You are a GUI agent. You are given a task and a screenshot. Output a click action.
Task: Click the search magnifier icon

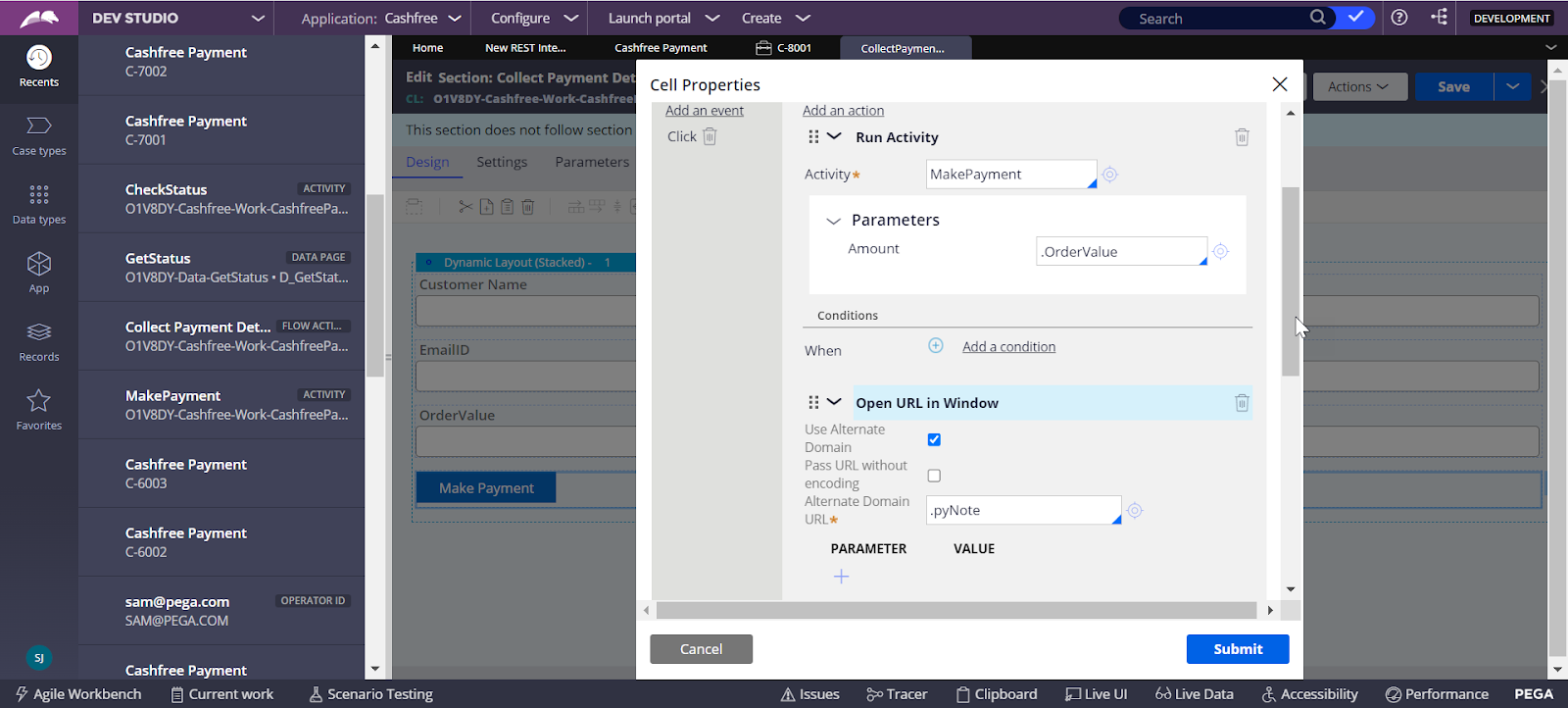coord(1318,18)
